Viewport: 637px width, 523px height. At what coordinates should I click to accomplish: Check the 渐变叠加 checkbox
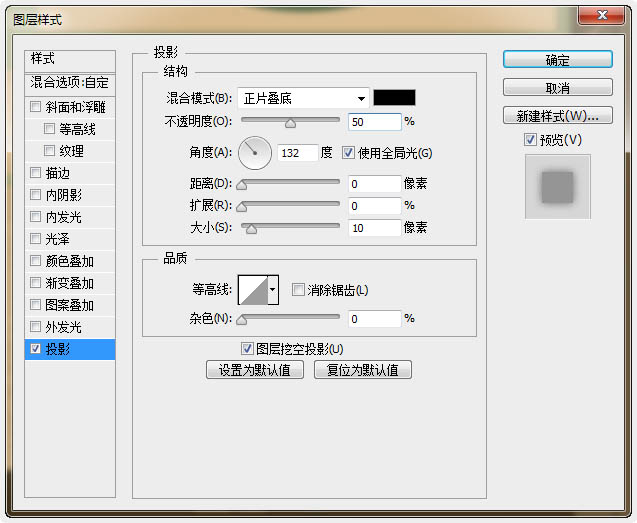tap(36, 282)
